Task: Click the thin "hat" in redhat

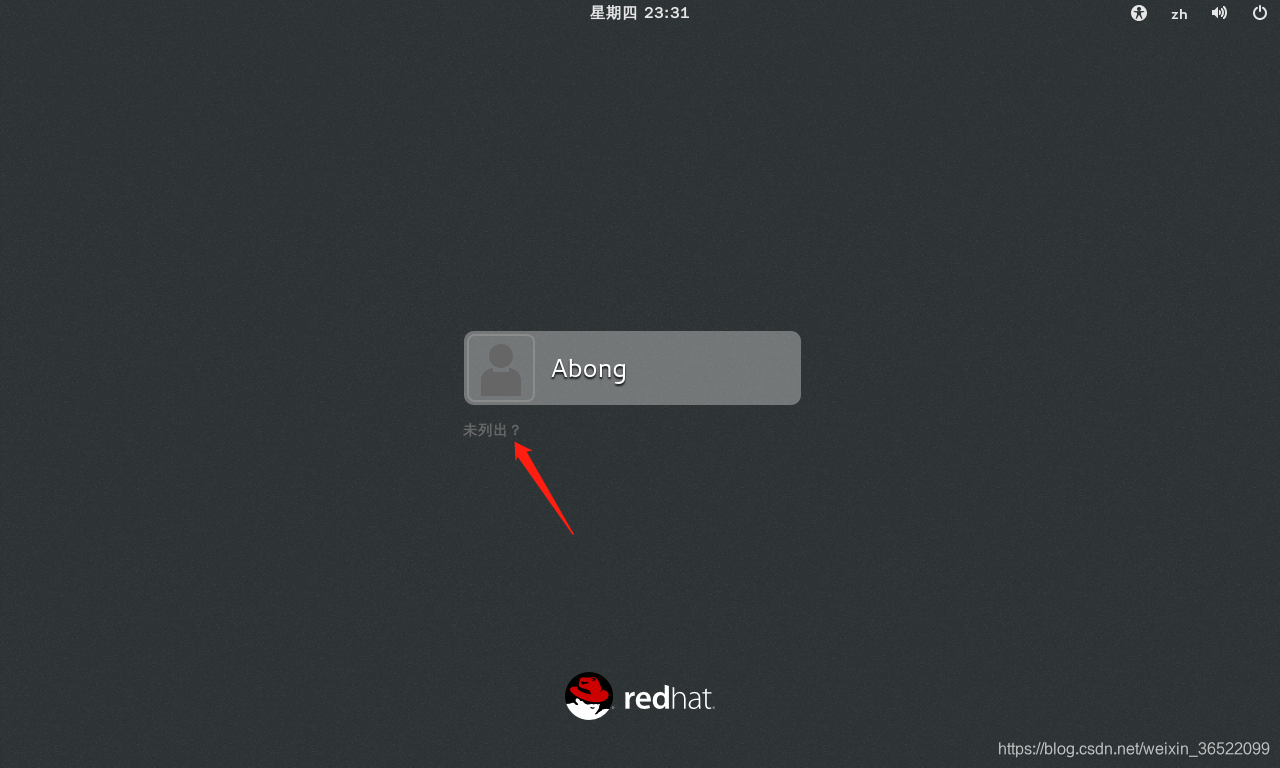Action: [x=692, y=697]
